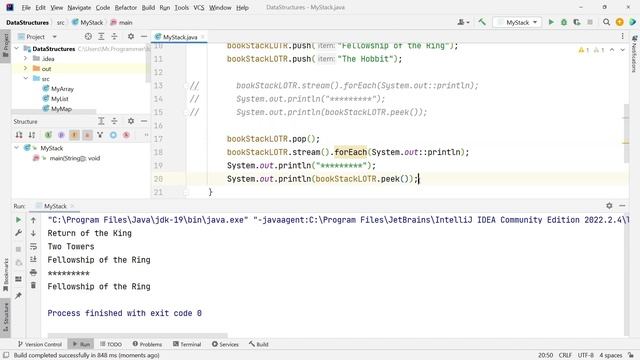Image resolution: width=640 pixels, height=360 pixels.
Task: Open the Refactor menu
Action: (x=126, y=8)
